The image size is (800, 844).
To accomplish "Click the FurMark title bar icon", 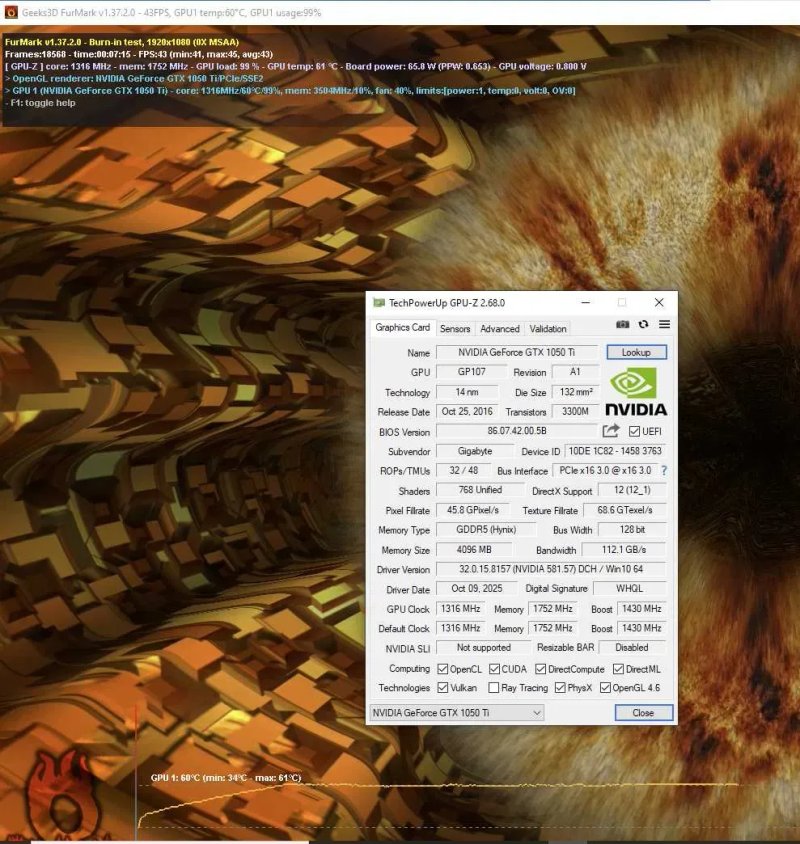I will [11, 12].
